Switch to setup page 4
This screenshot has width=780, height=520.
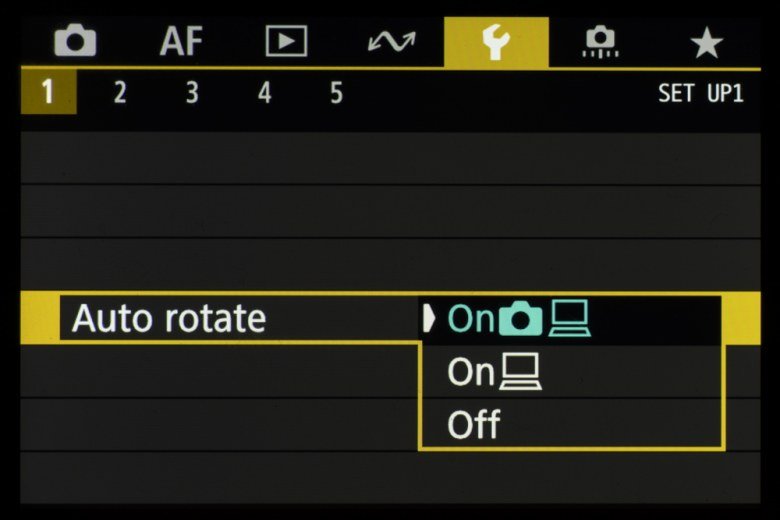264,94
